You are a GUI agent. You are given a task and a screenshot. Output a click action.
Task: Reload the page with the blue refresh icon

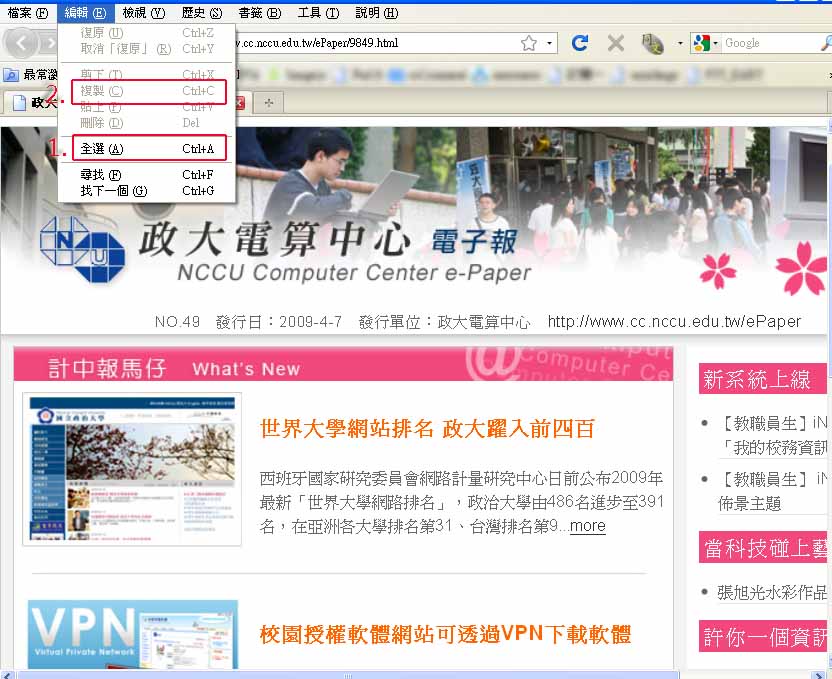[580, 43]
